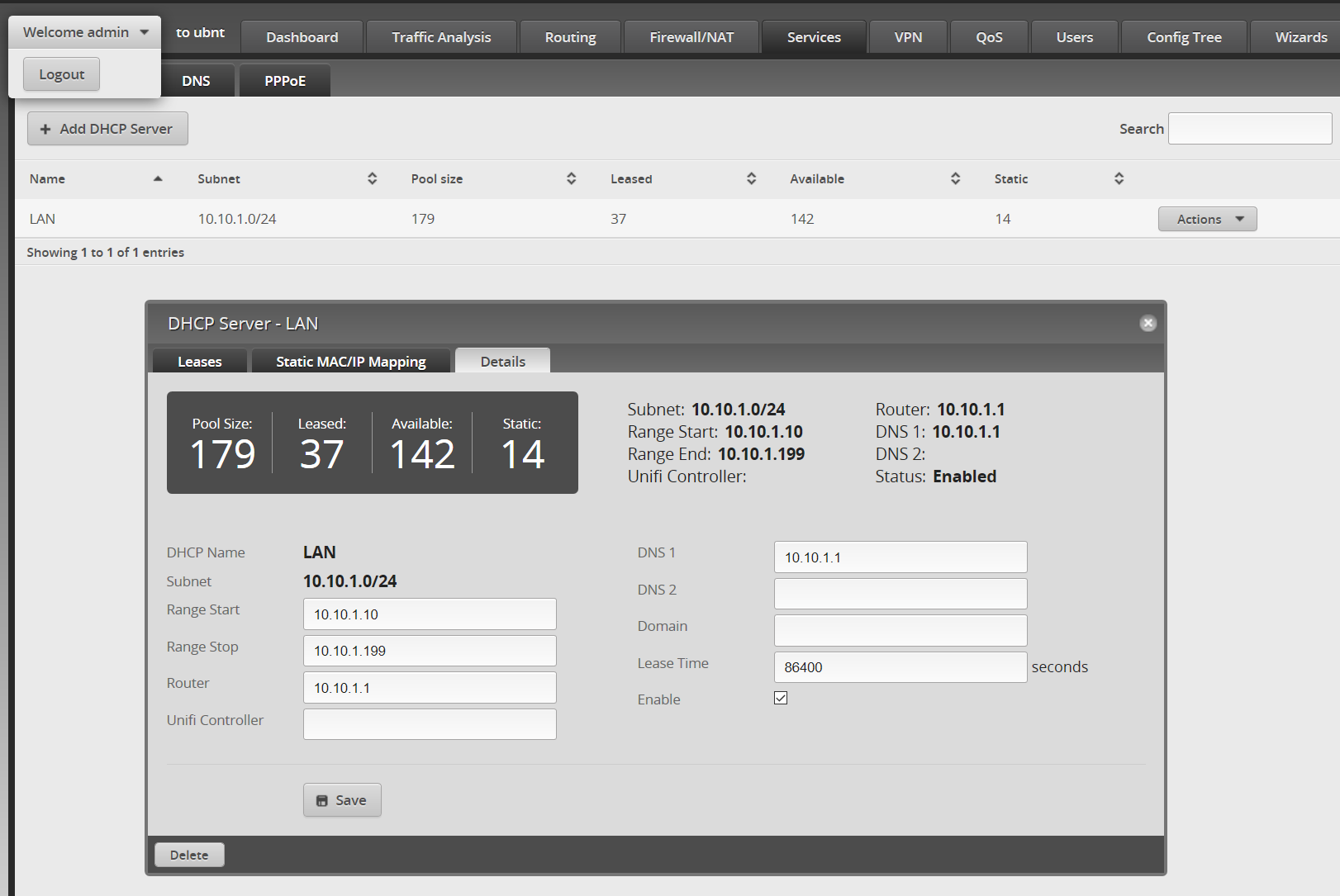Toggle the Enable checkbox
The width and height of the screenshot is (1340, 896).
tap(781, 699)
